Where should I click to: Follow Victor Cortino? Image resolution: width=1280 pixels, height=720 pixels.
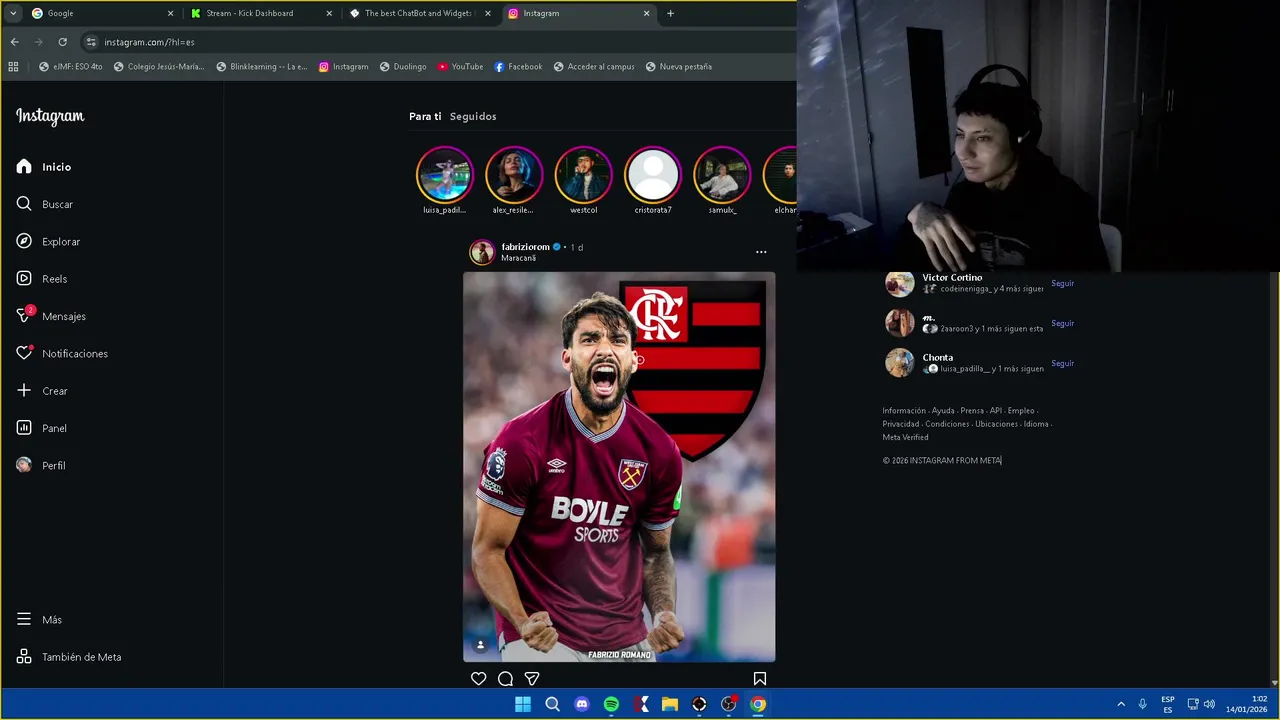(1062, 283)
